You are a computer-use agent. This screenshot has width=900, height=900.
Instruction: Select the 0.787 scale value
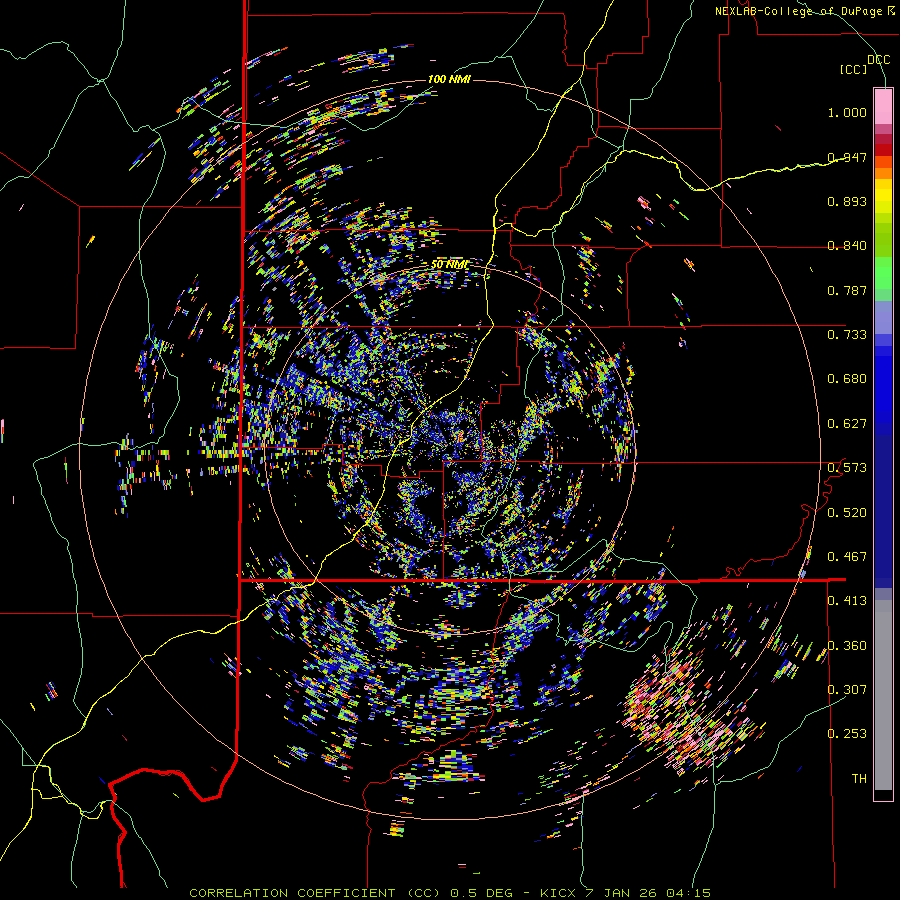(x=847, y=290)
